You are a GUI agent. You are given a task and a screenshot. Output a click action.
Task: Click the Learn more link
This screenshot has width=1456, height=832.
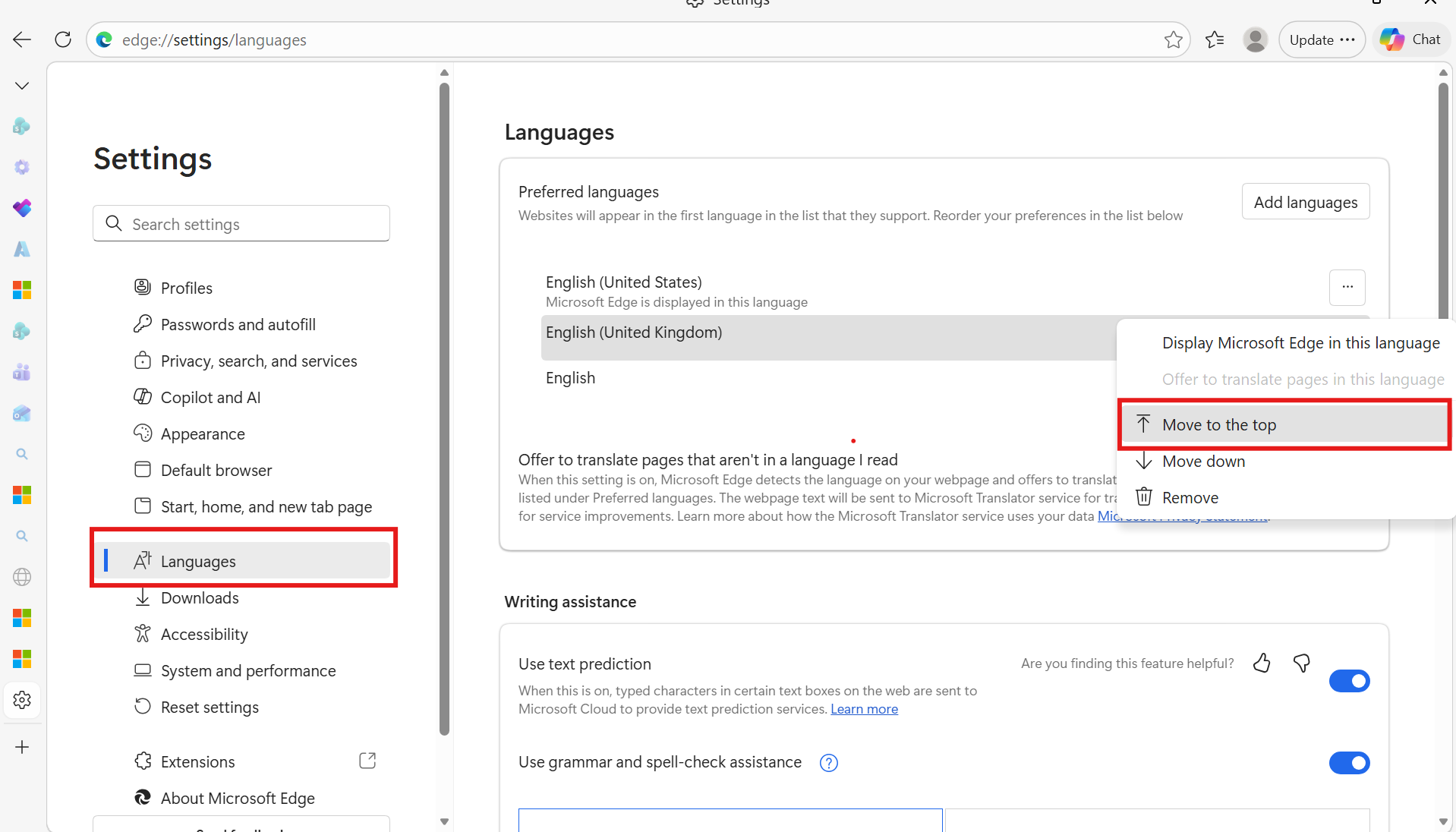click(x=864, y=708)
